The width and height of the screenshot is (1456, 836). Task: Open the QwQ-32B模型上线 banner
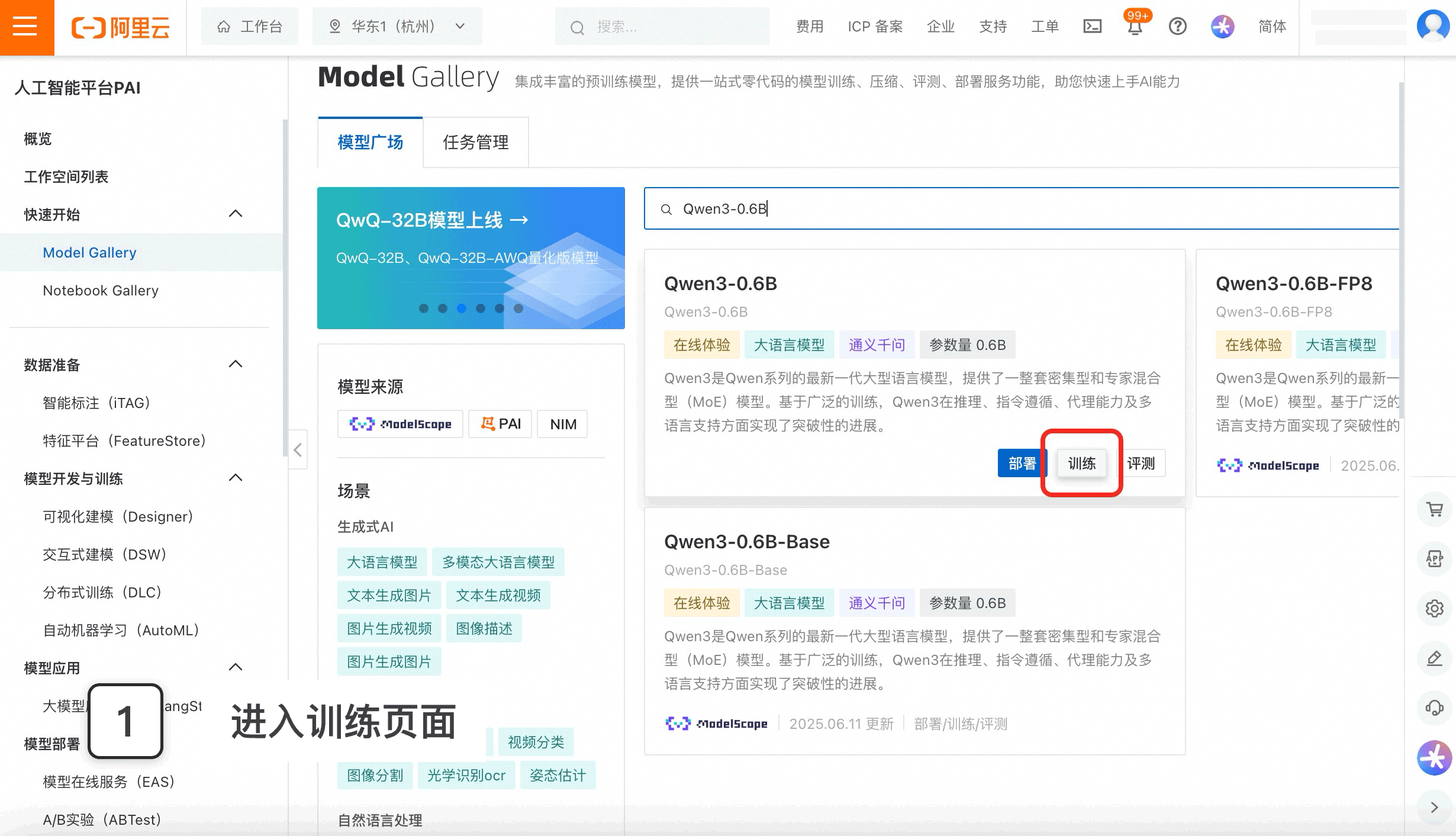[x=471, y=258]
